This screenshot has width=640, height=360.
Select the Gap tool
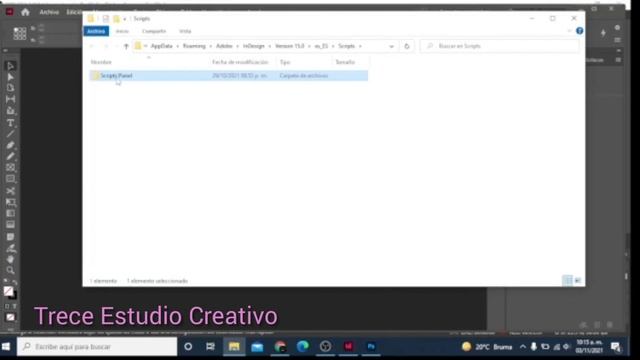[x=10, y=99]
